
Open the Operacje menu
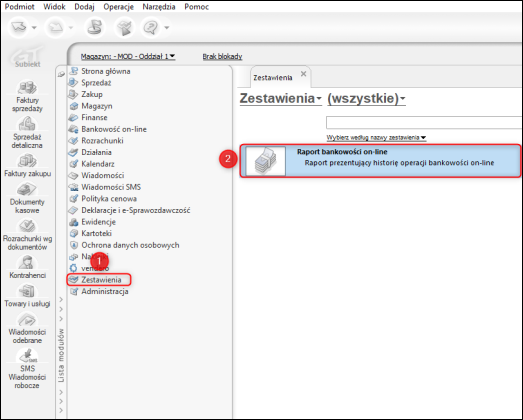[x=118, y=7]
